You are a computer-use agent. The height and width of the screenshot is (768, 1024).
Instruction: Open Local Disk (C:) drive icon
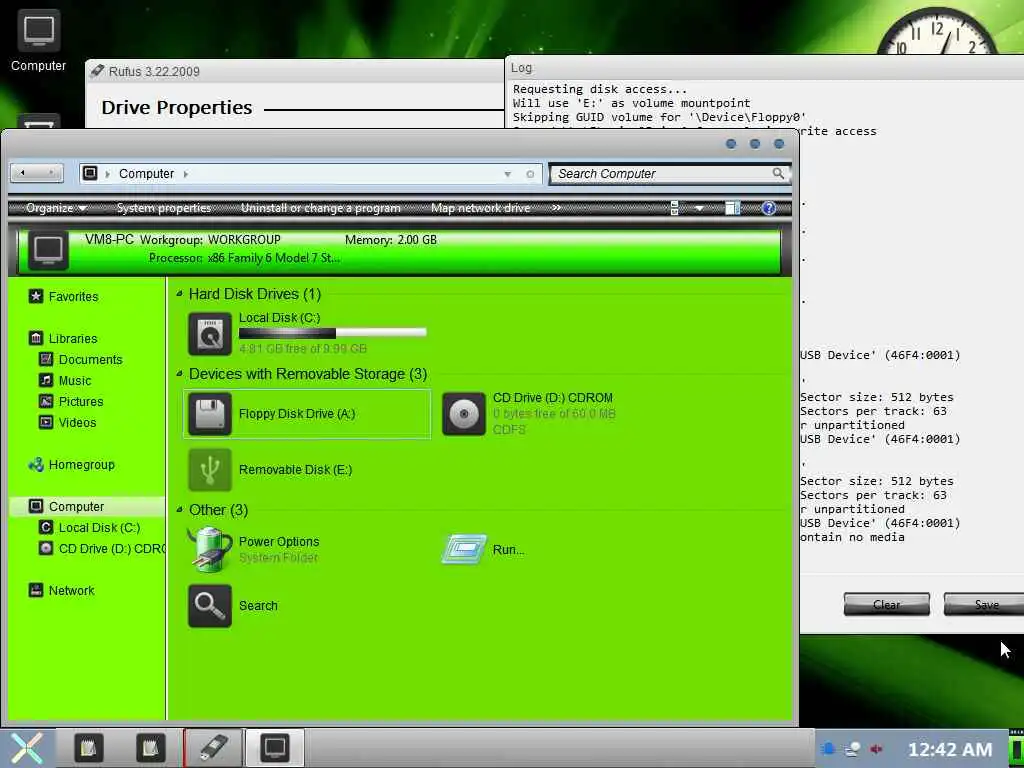[x=210, y=334]
